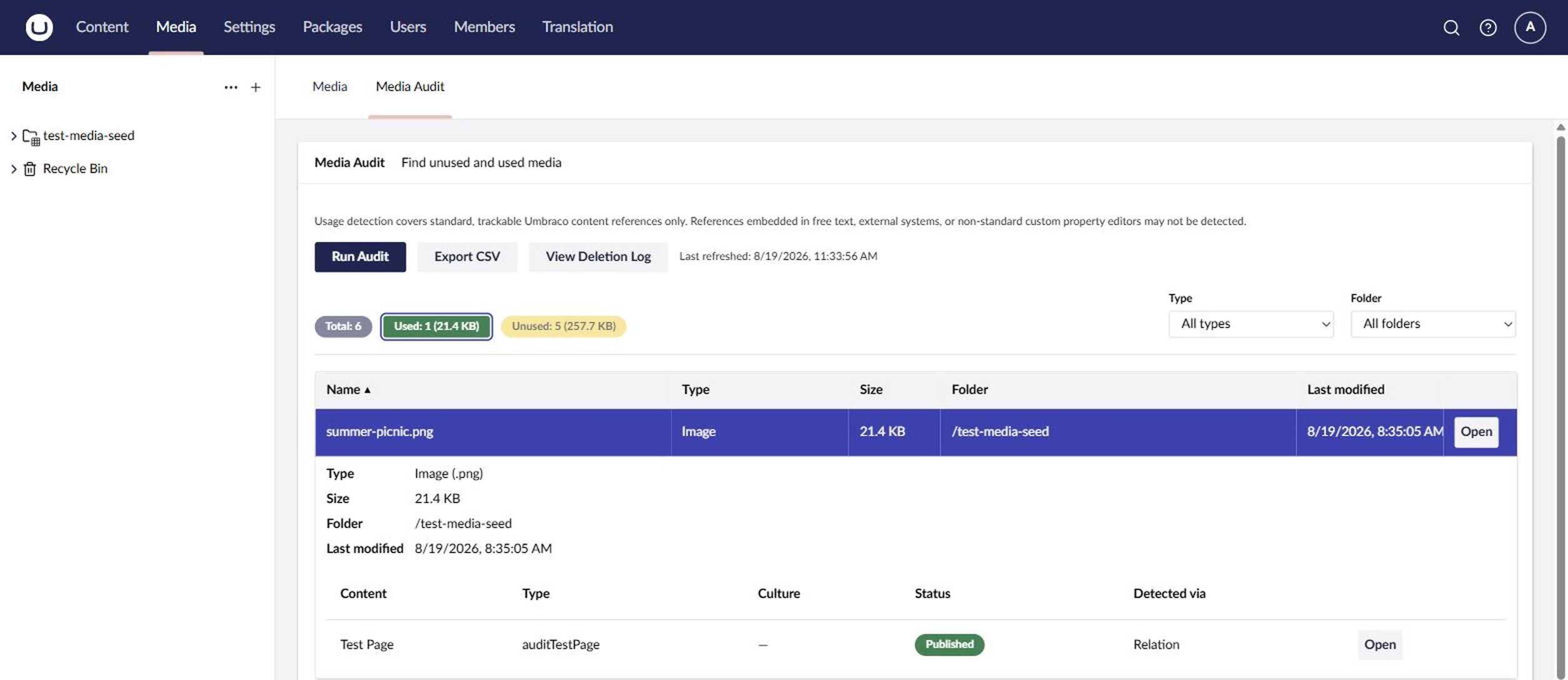Viewport: 1568px width, 680px height.
Task: Click the vertical scrollbar thumb
Action: coord(1560,406)
